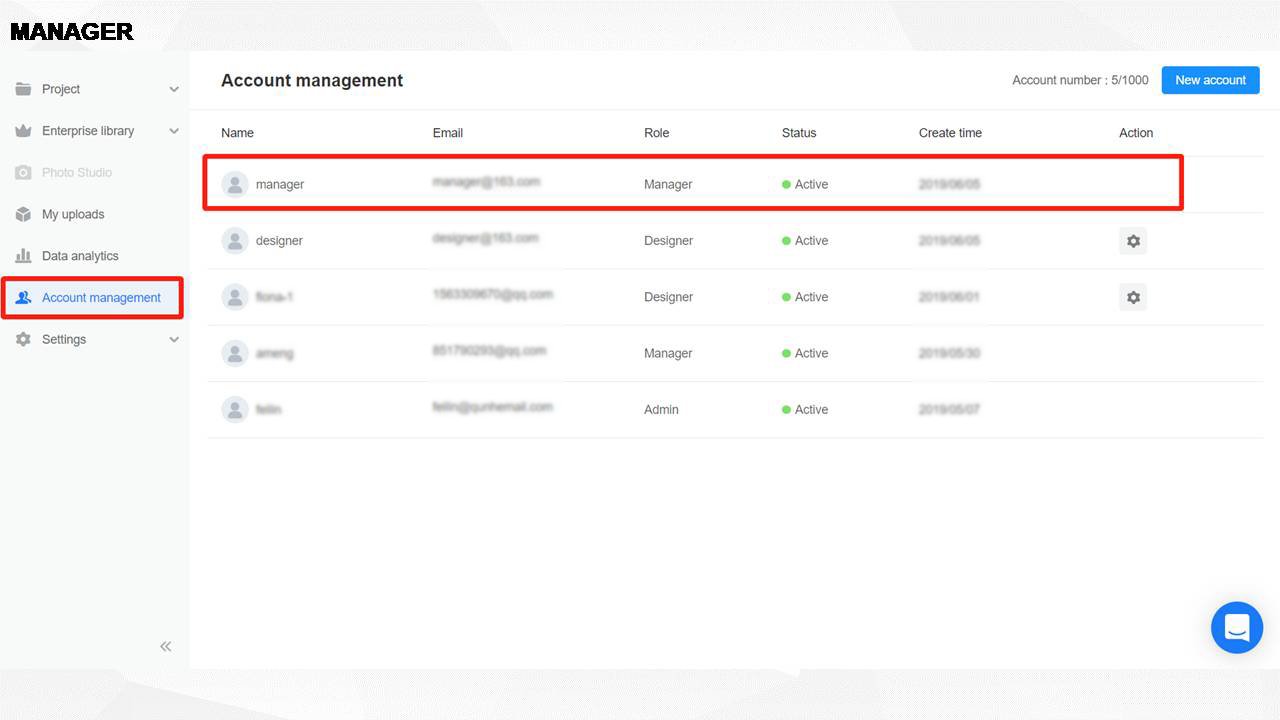Click the Active status in the designer row
1280x720 pixels.
pyautogui.click(x=805, y=241)
